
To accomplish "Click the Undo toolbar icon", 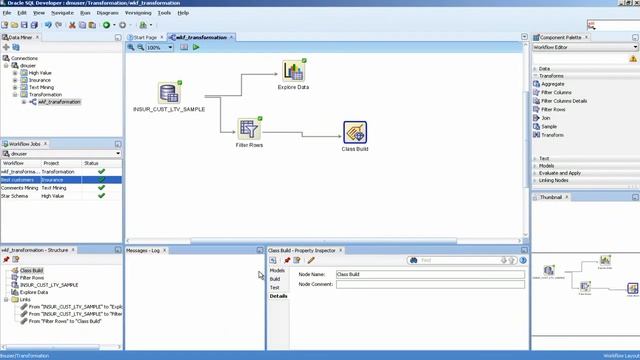I will (x=48, y=25).
